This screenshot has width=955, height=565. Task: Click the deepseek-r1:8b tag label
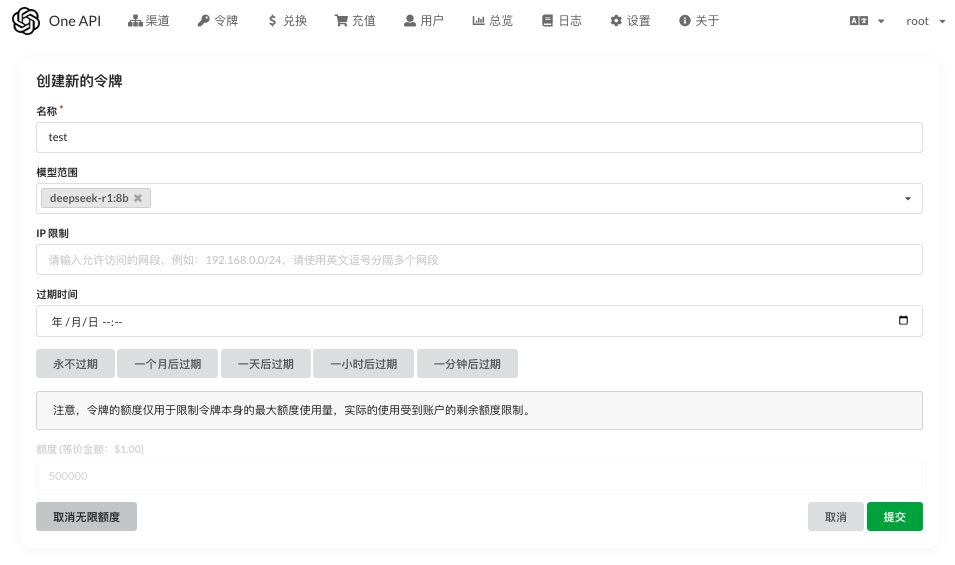pos(89,198)
